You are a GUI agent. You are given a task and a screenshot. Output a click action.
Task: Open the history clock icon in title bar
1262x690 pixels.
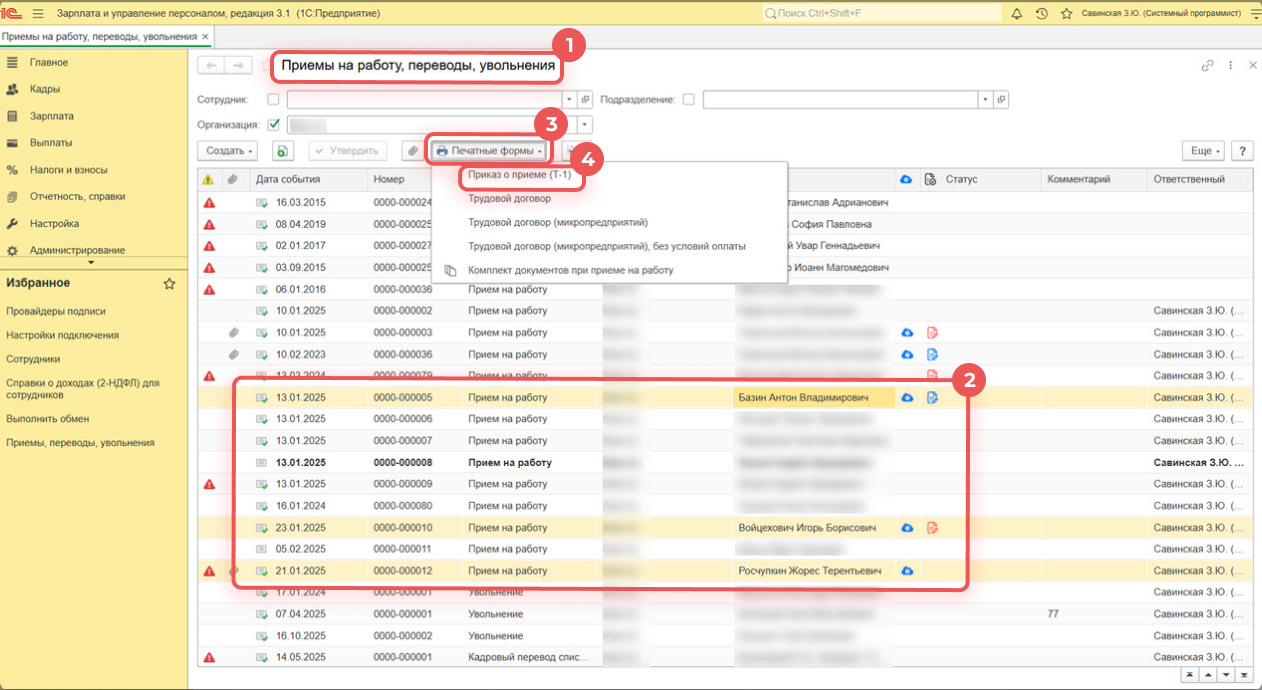[x=1042, y=13]
